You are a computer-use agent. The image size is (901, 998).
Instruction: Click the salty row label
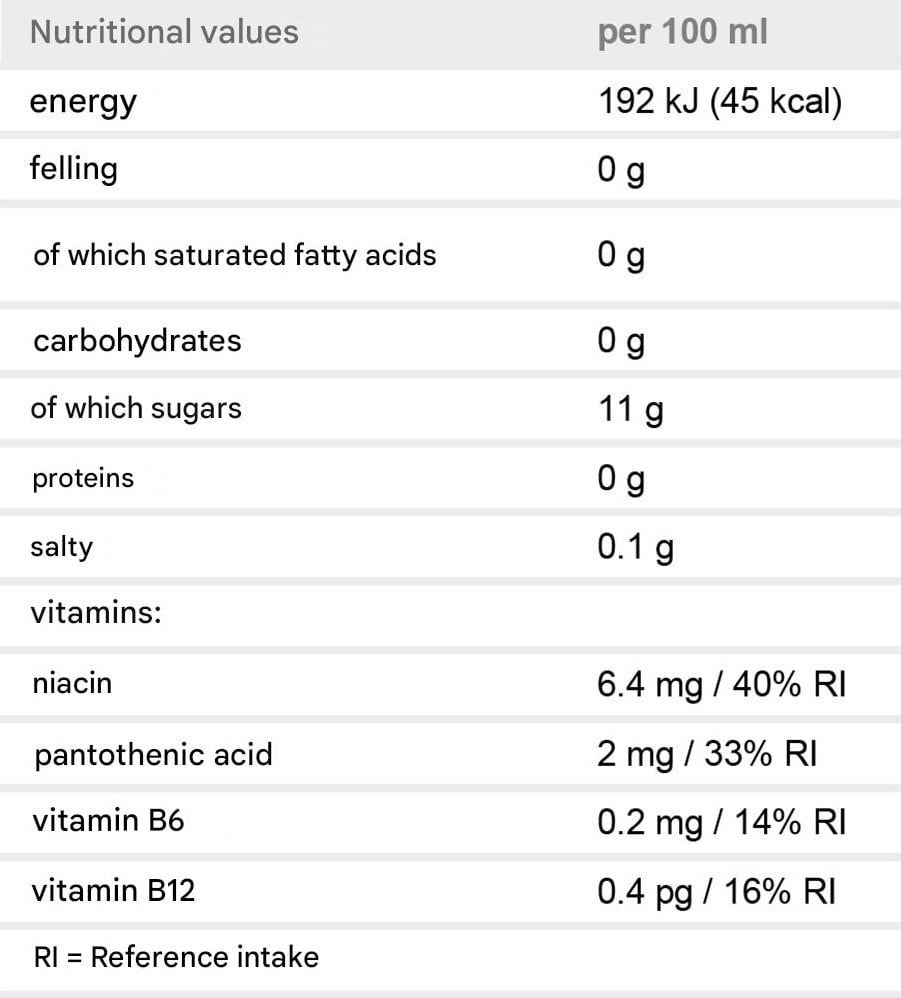coord(62,547)
